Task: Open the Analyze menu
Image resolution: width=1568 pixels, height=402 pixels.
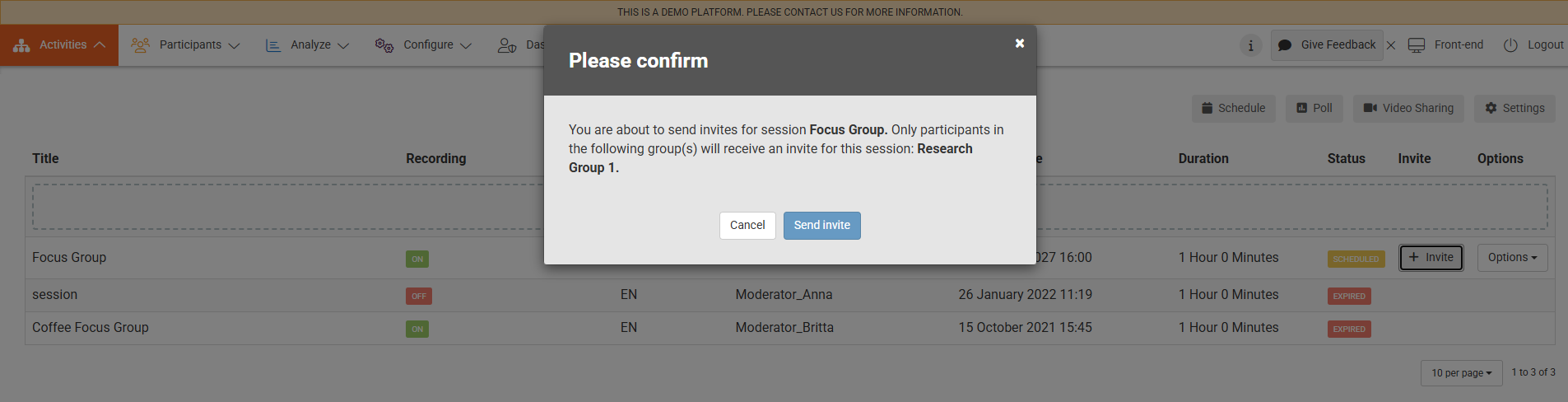Action: click(308, 45)
